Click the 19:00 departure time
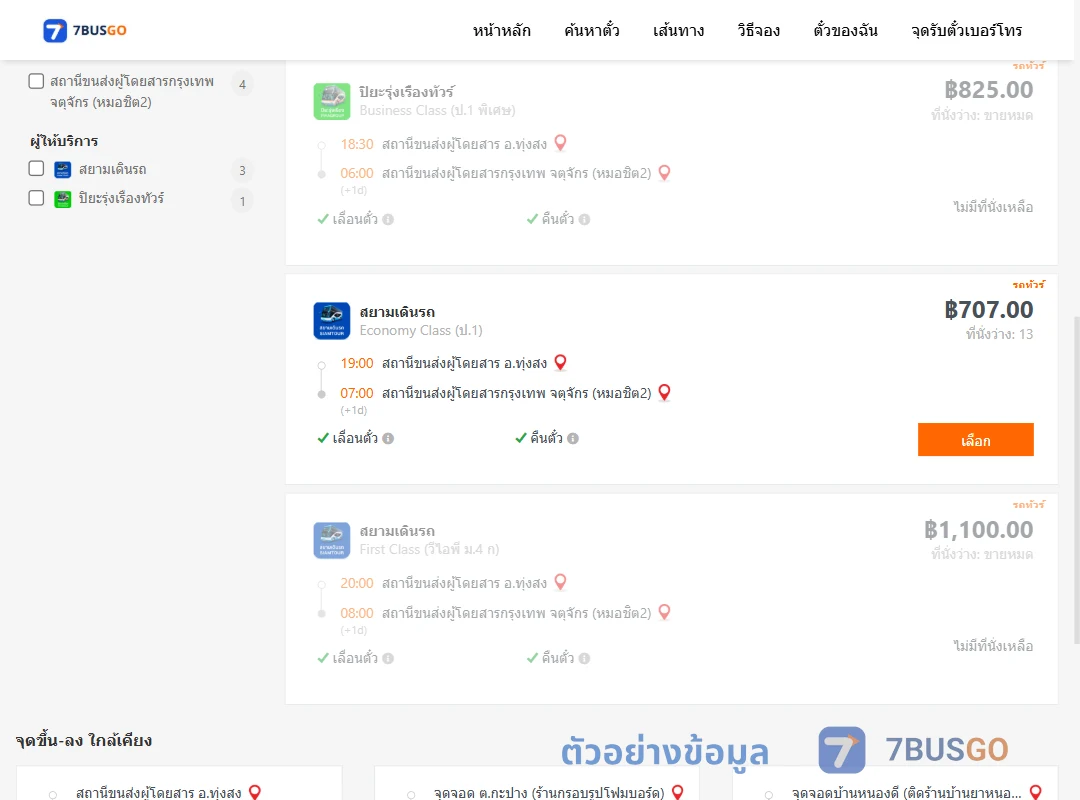 (x=357, y=363)
